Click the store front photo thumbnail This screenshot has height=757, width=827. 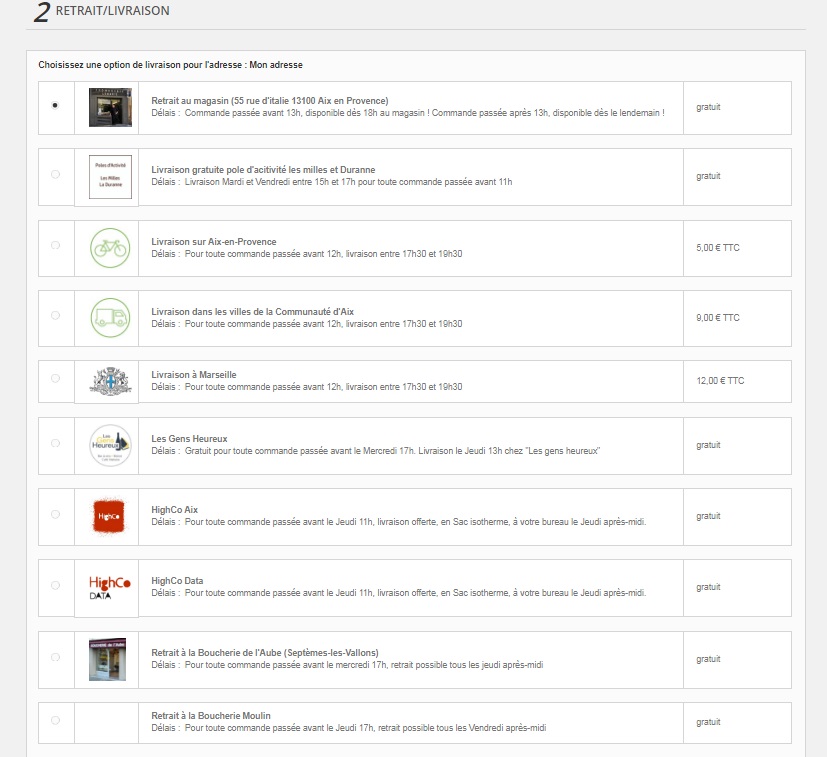pos(110,108)
